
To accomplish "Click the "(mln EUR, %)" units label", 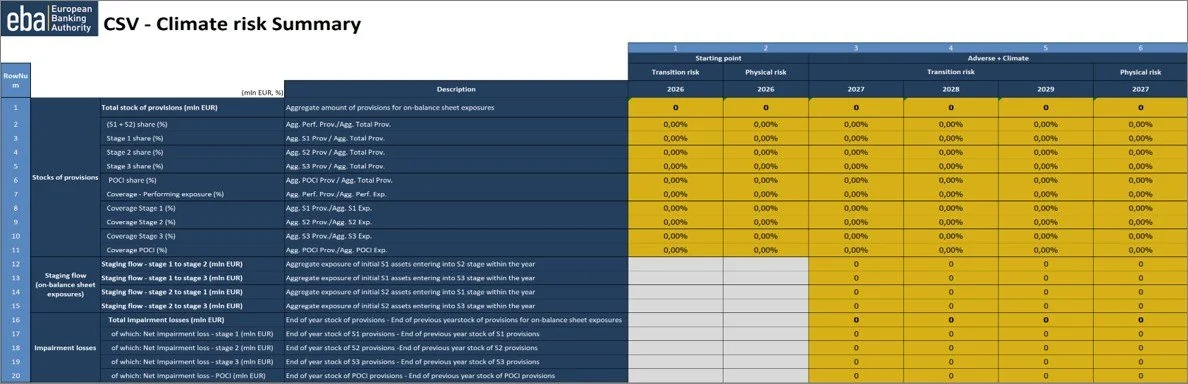I will pyautogui.click(x=262, y=92).
